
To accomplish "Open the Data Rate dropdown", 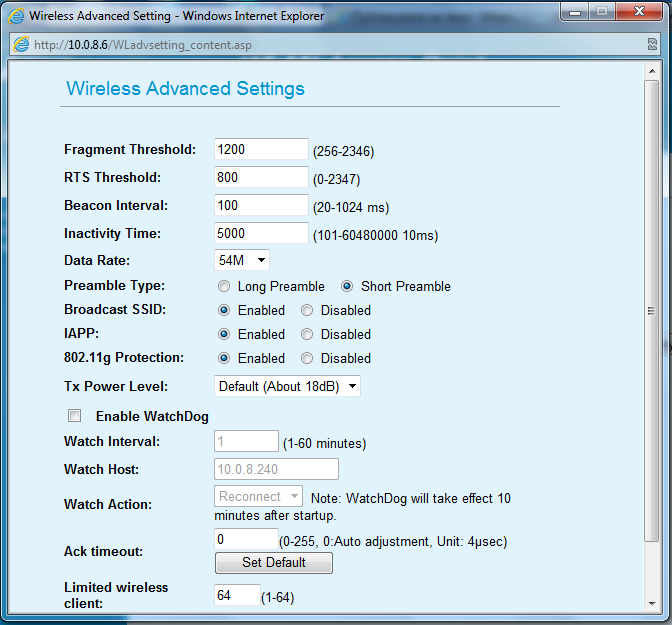I will pyautogui.click(x=242, y=260).
